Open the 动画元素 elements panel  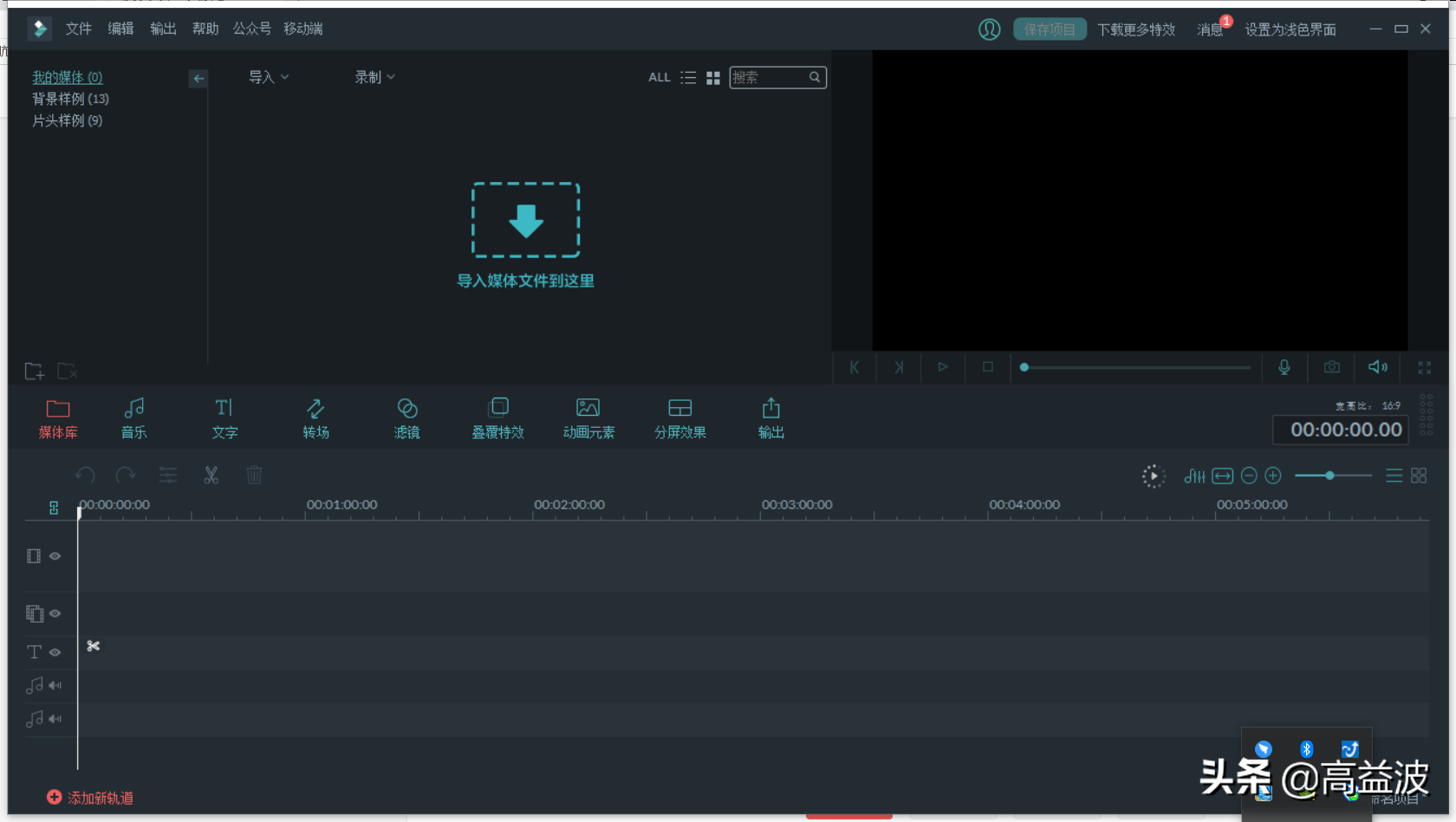point(588,417)
